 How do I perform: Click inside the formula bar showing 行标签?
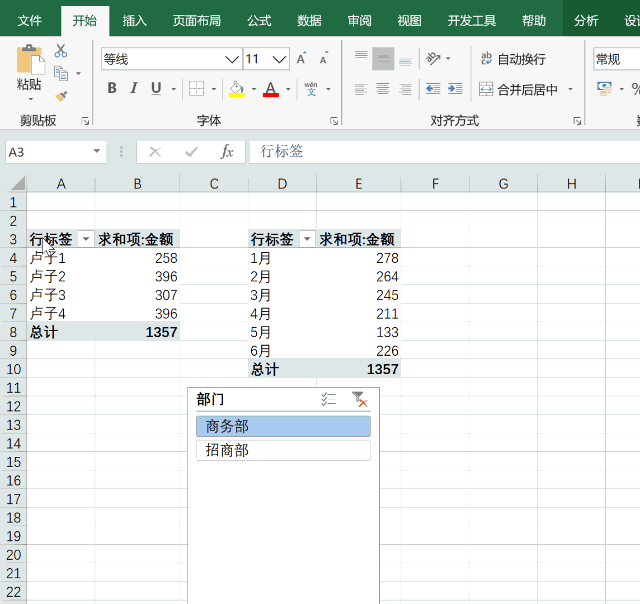444,152
